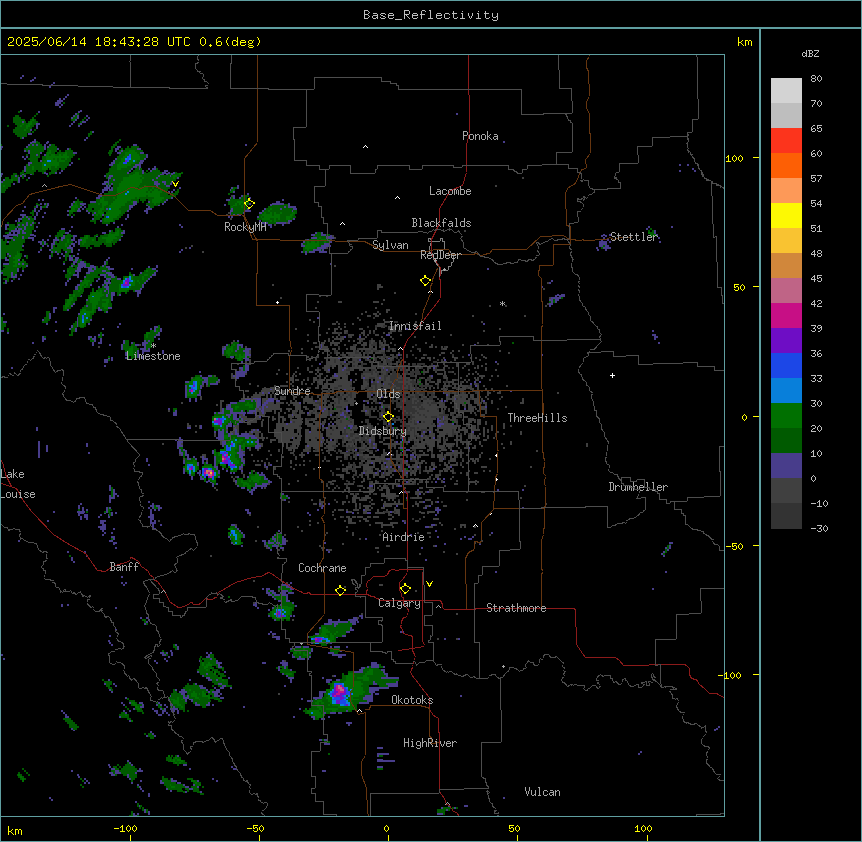Screen dimensions: 862x842
Task: Pick the purple 36-39 dBZ legend swatch
Action: pyautogui.click(x=786, y=340)
